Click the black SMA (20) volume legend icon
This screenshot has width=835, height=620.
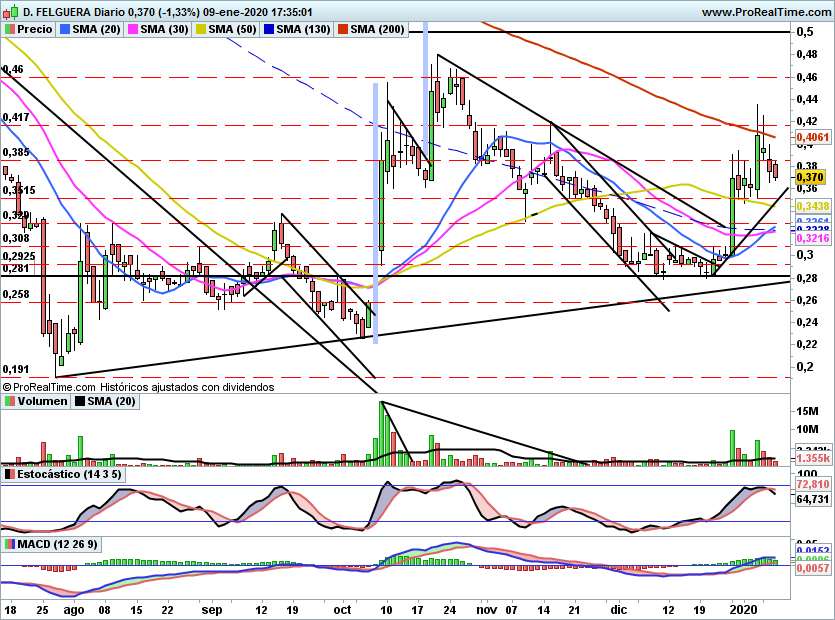[x=80, y=401]
